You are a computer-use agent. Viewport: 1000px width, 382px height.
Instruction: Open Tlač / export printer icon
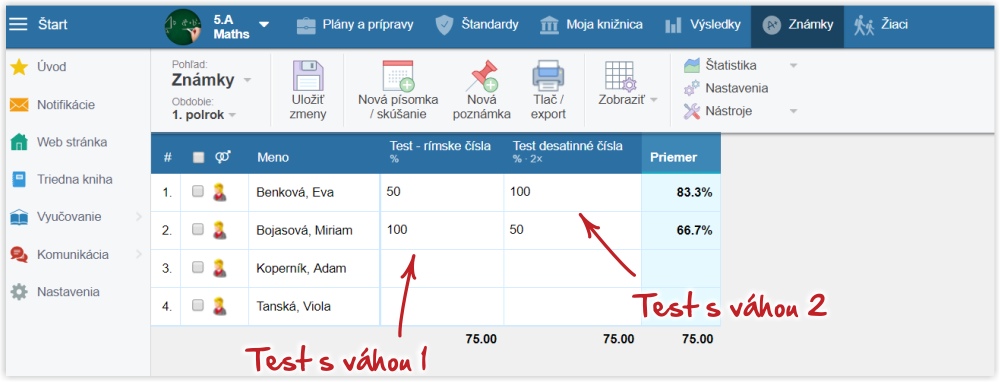point(548,76)
